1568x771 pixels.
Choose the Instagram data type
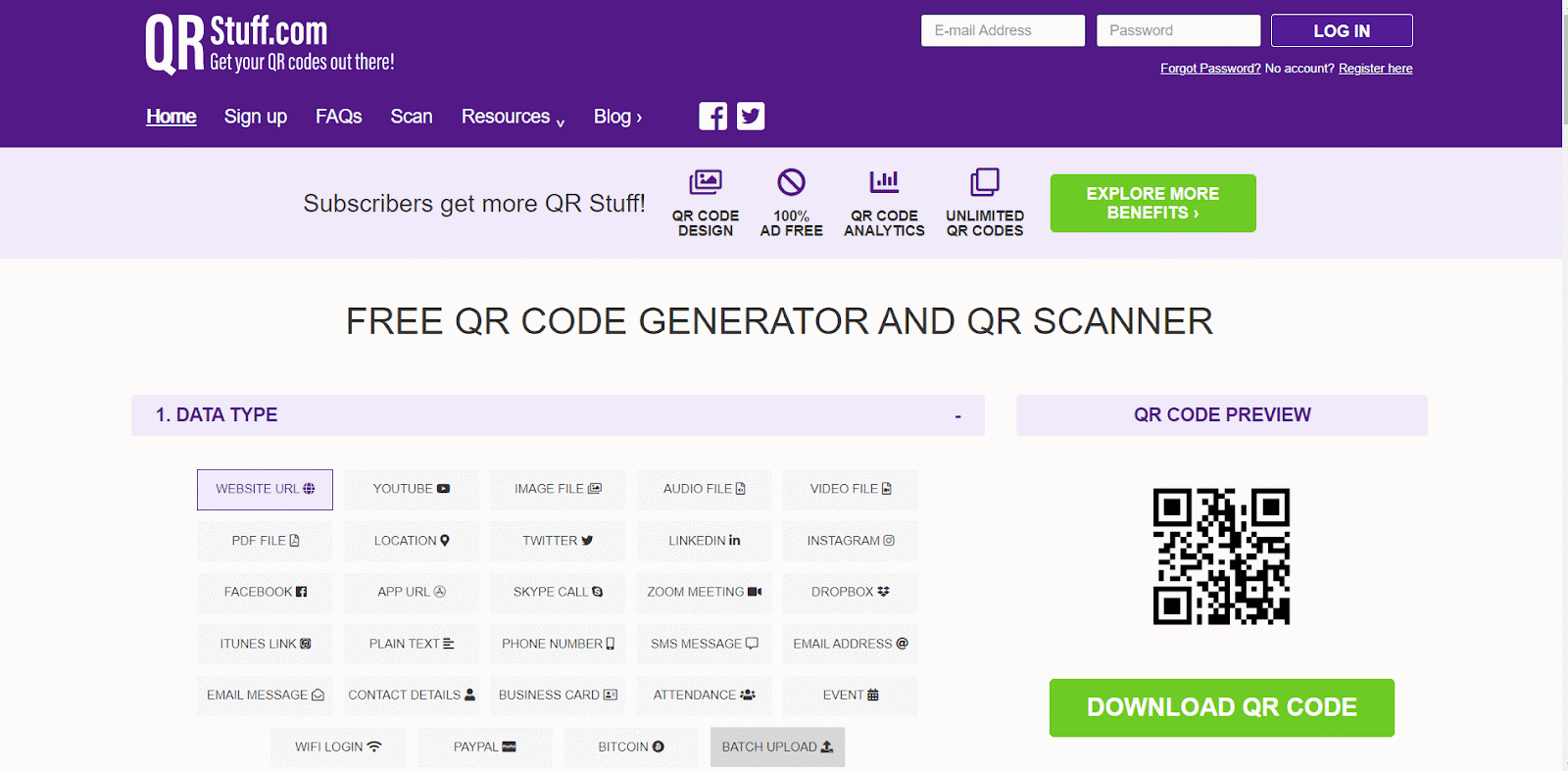pos(851,541)
